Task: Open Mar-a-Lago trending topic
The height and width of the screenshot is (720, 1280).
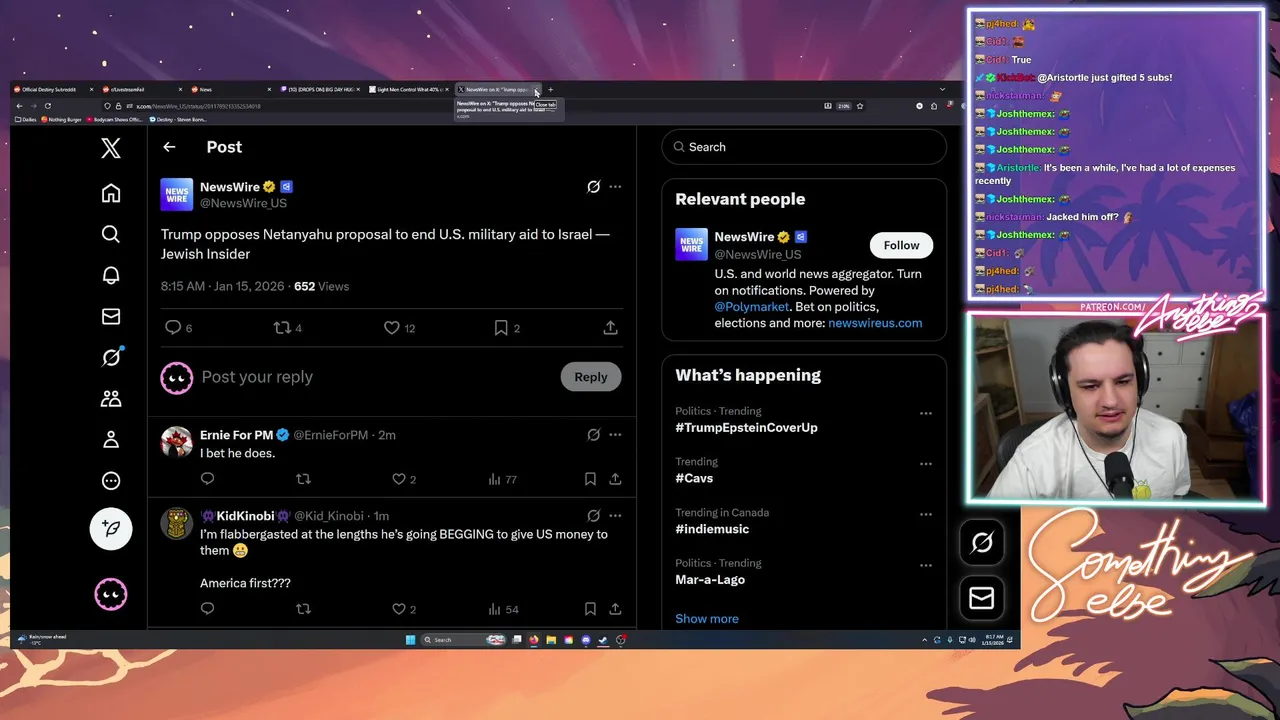Action: pos(710,579)
